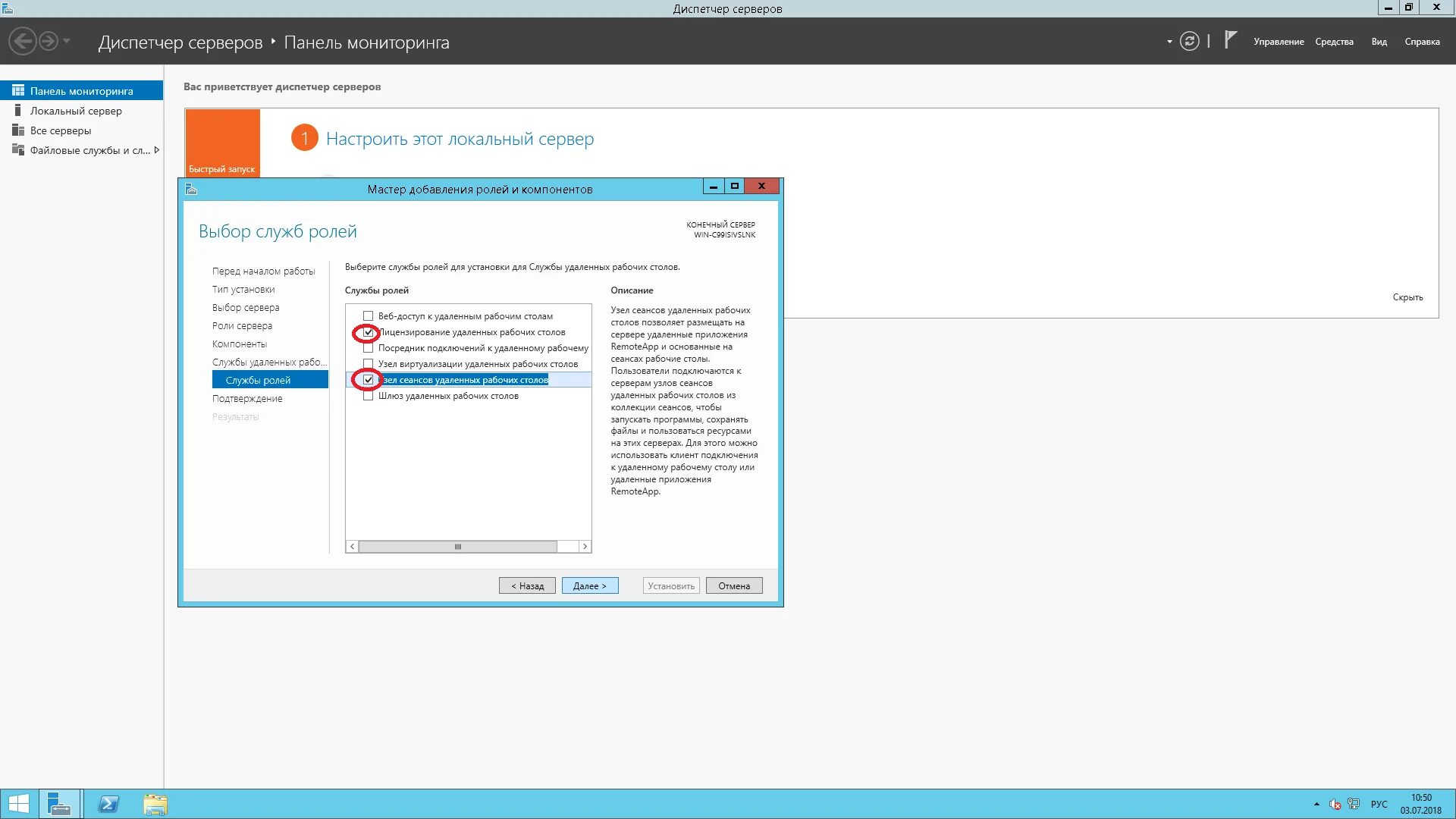Click the Далее button

tap(590, 585)
